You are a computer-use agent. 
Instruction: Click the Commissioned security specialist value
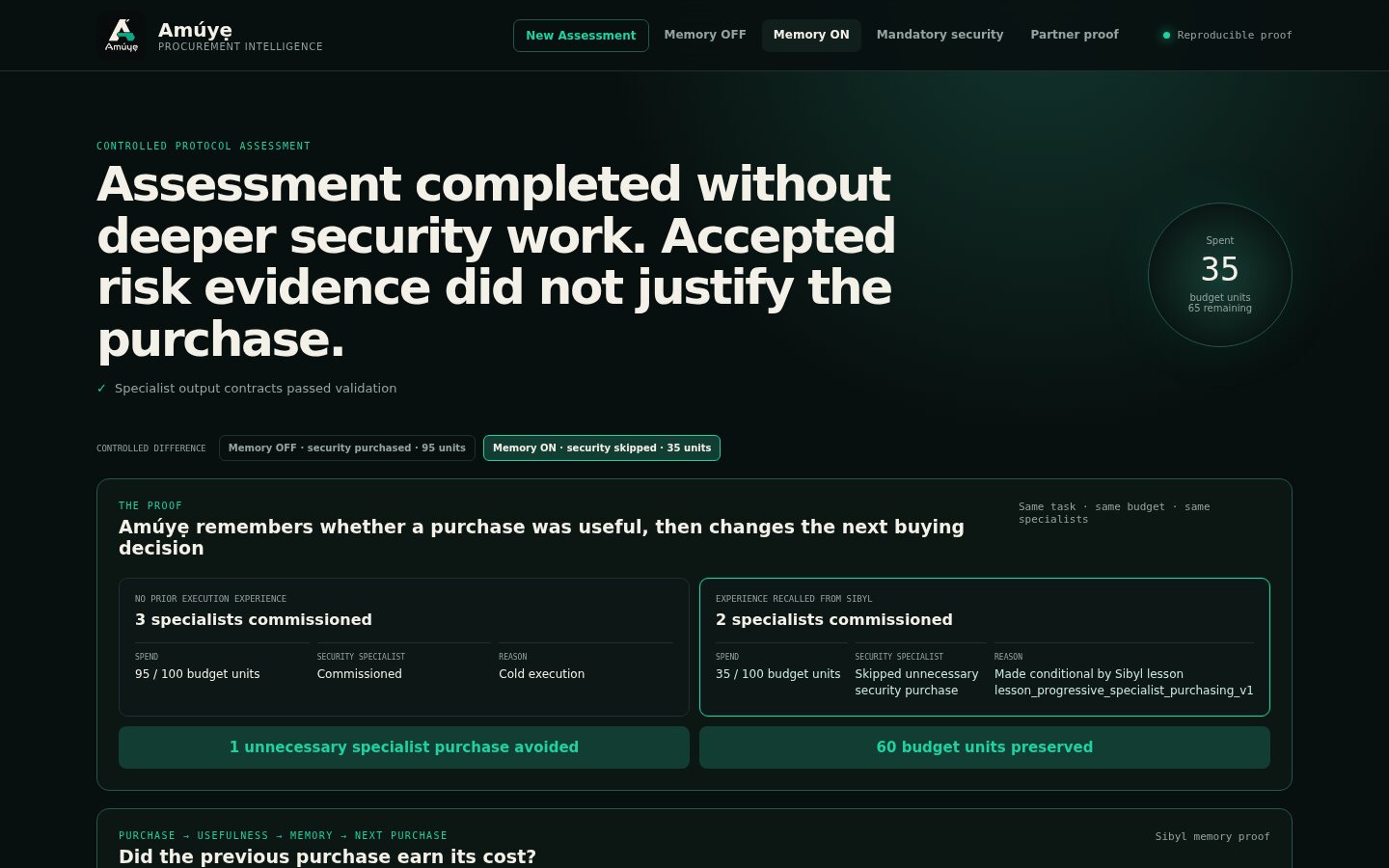click(x=360, y=674)
